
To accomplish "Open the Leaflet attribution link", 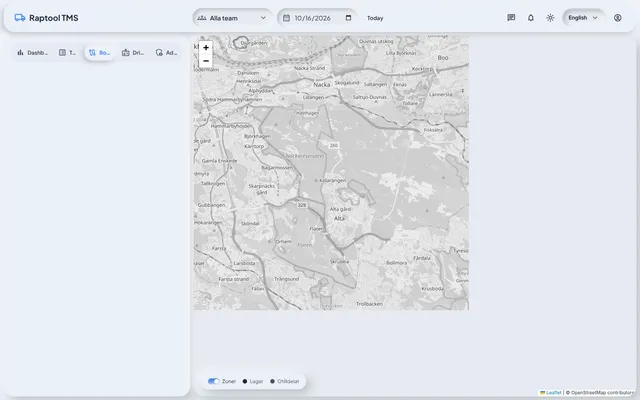I will [553, 393].
